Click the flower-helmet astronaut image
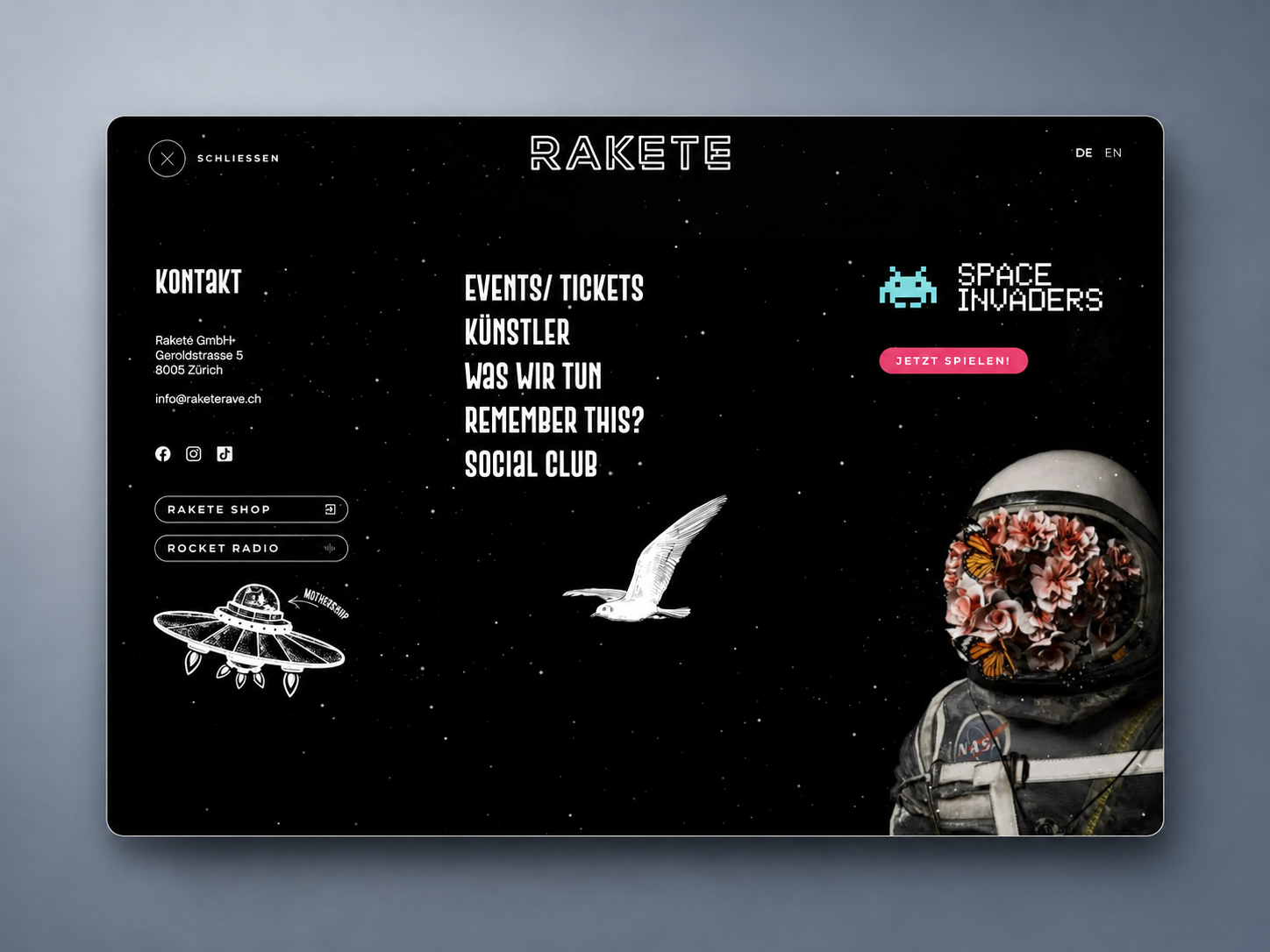The width and height of the screenshot is (1270, 952). click(x=1027, y=643)
